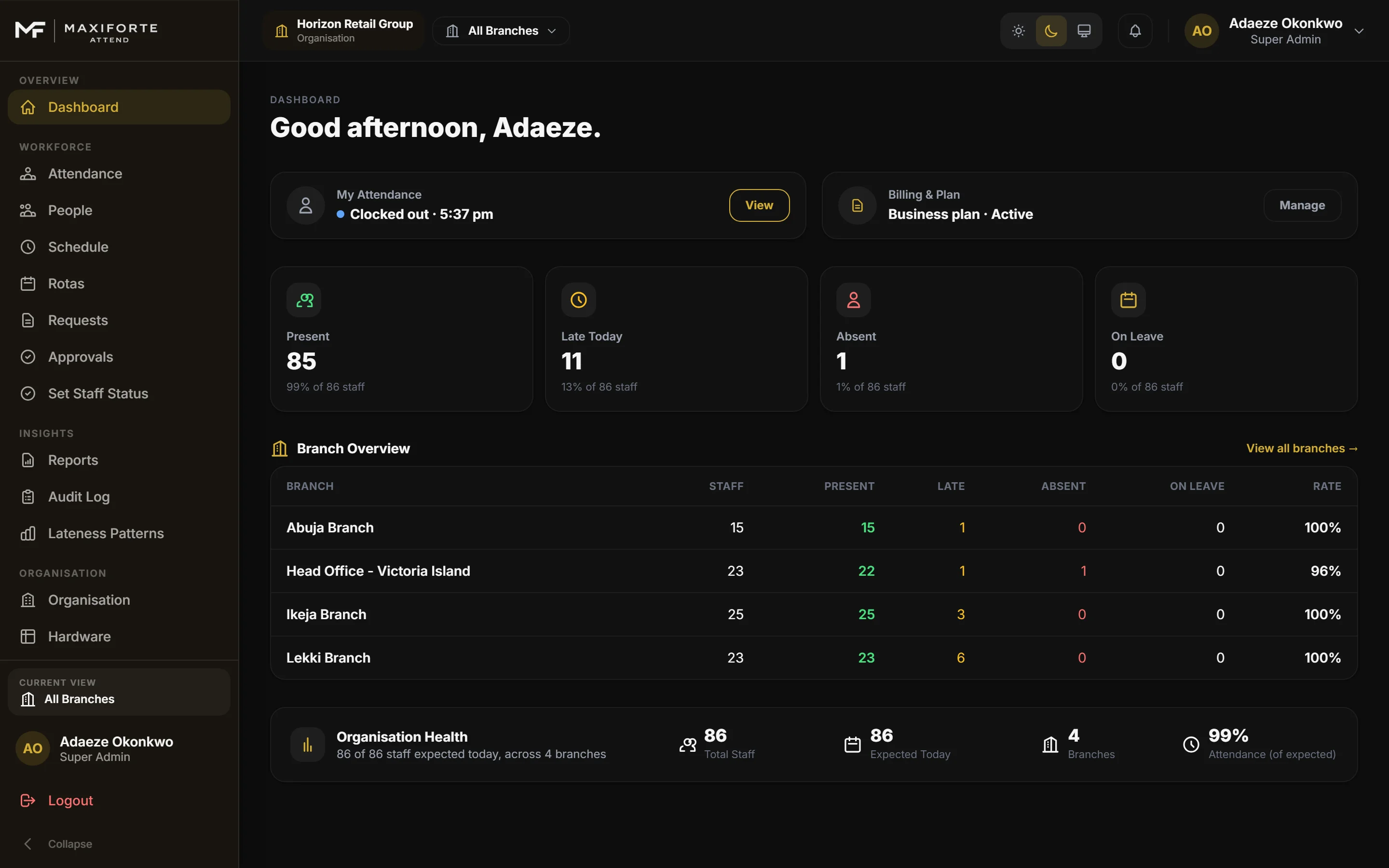1389x868 pixels.
Task: Click the Rotas calendar icon
Action: (28, 284)
